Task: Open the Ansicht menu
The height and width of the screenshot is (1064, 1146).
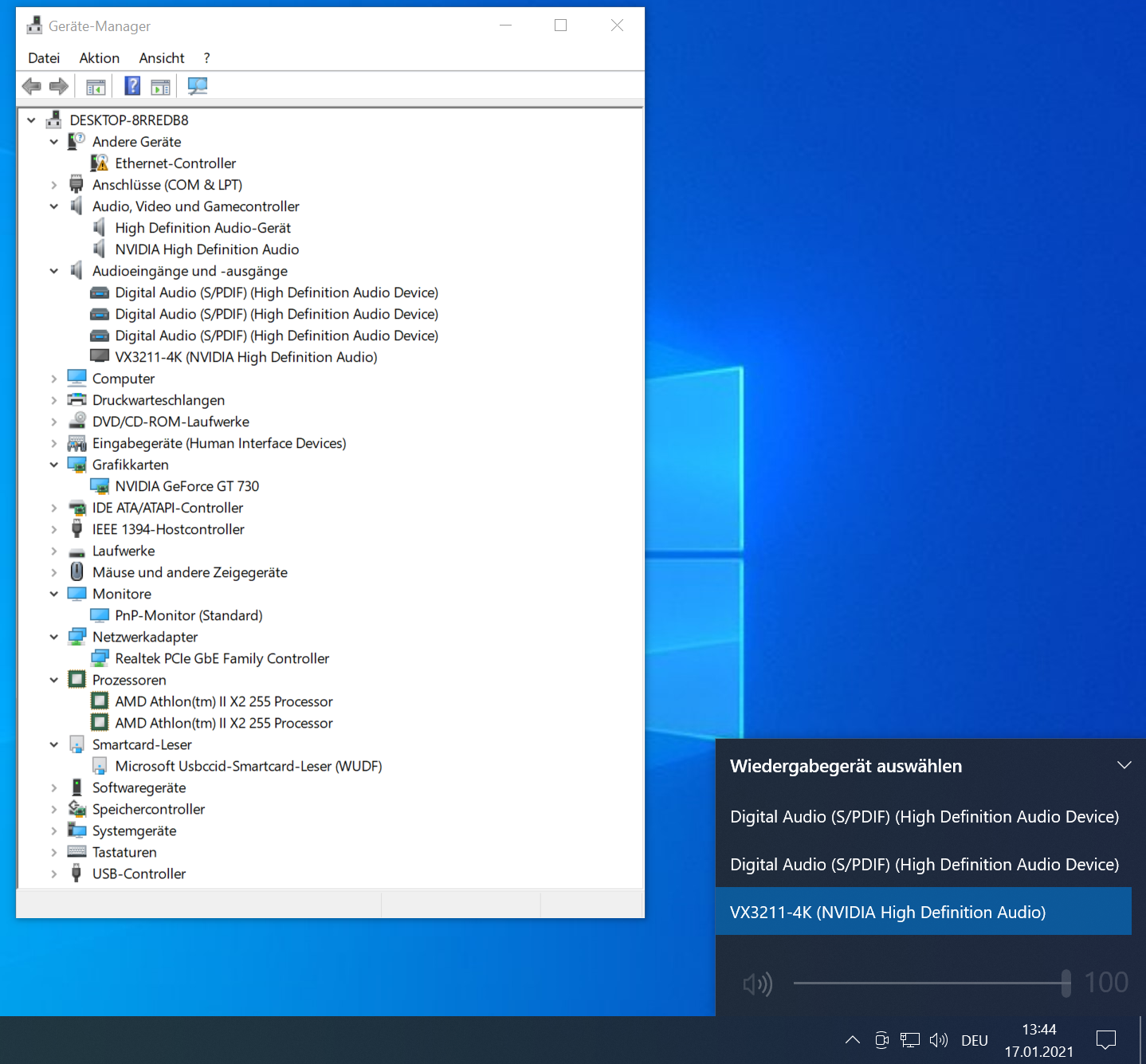Action: coord(162,58)
